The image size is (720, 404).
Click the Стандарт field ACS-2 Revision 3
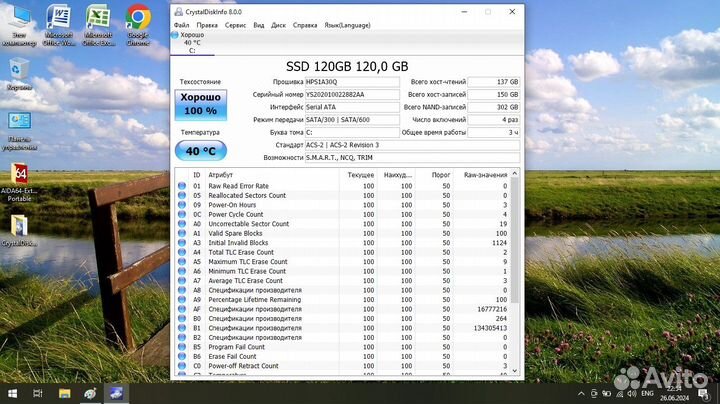click(x=412, y=145)
